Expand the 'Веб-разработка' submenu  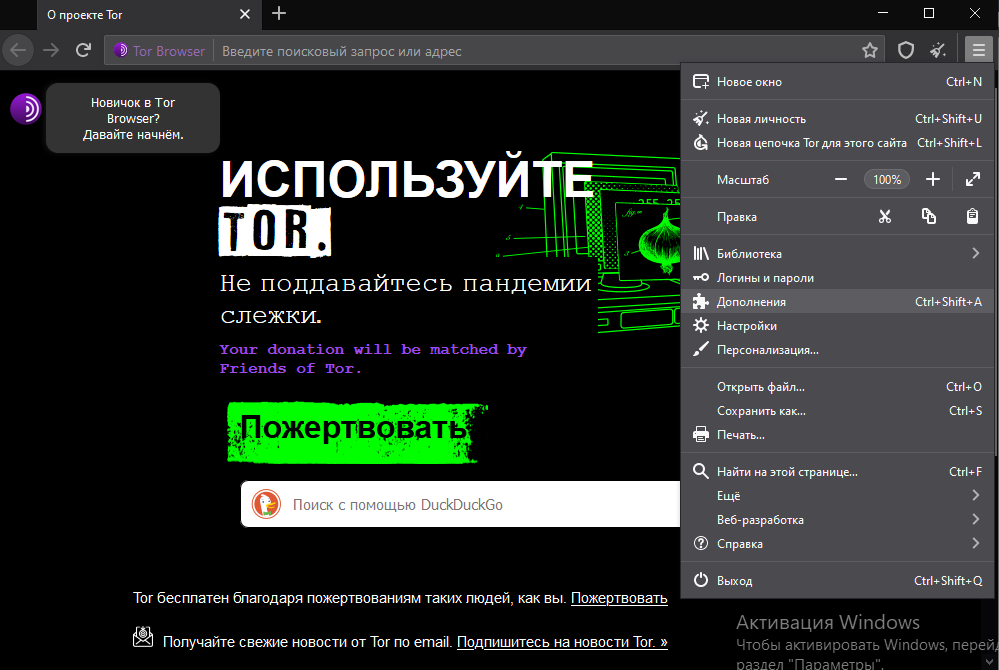pyautogui.click(x=837, y=520)
